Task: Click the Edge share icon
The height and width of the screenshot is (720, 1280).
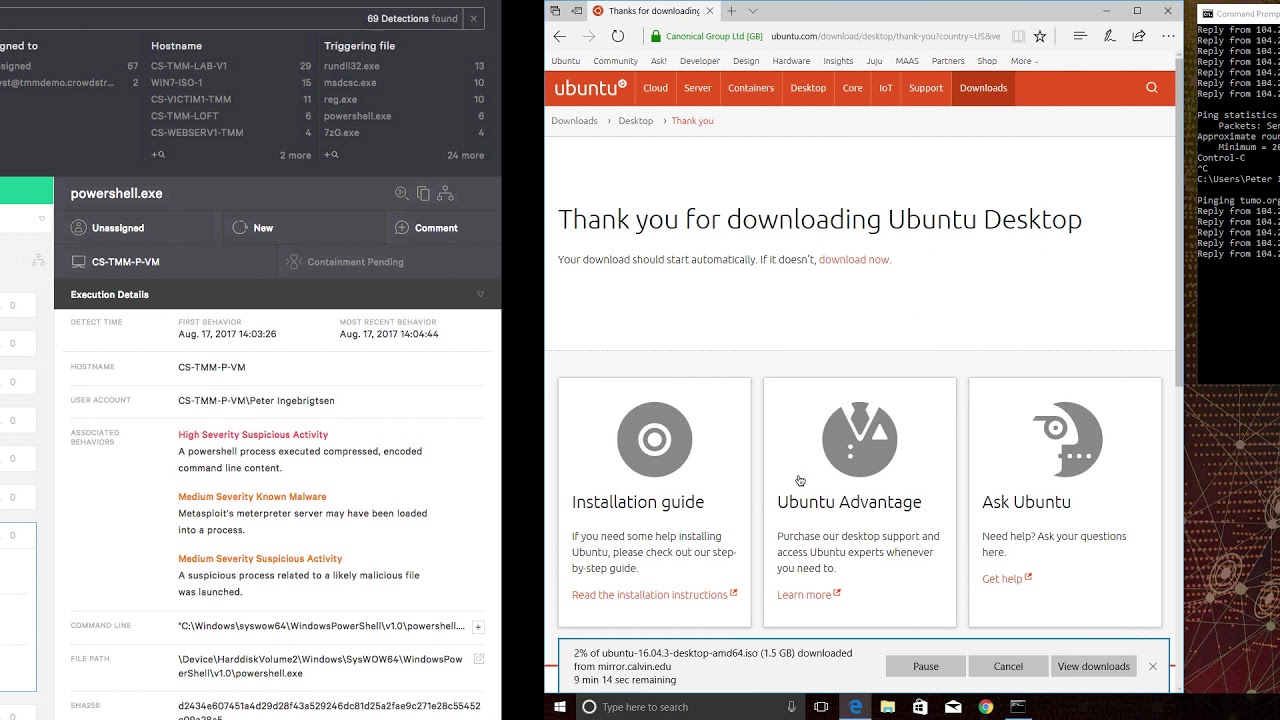Action: click(1138, 36)
